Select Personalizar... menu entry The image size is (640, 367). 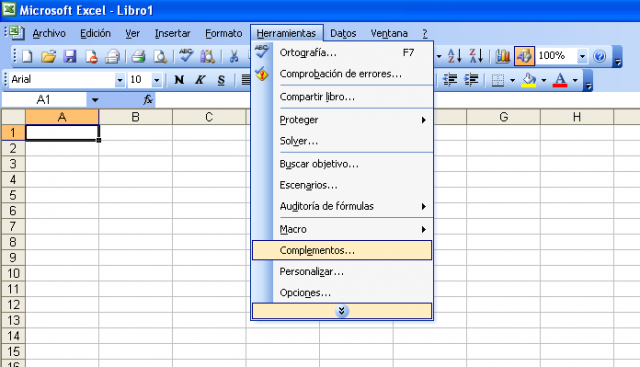click(342, 271)
